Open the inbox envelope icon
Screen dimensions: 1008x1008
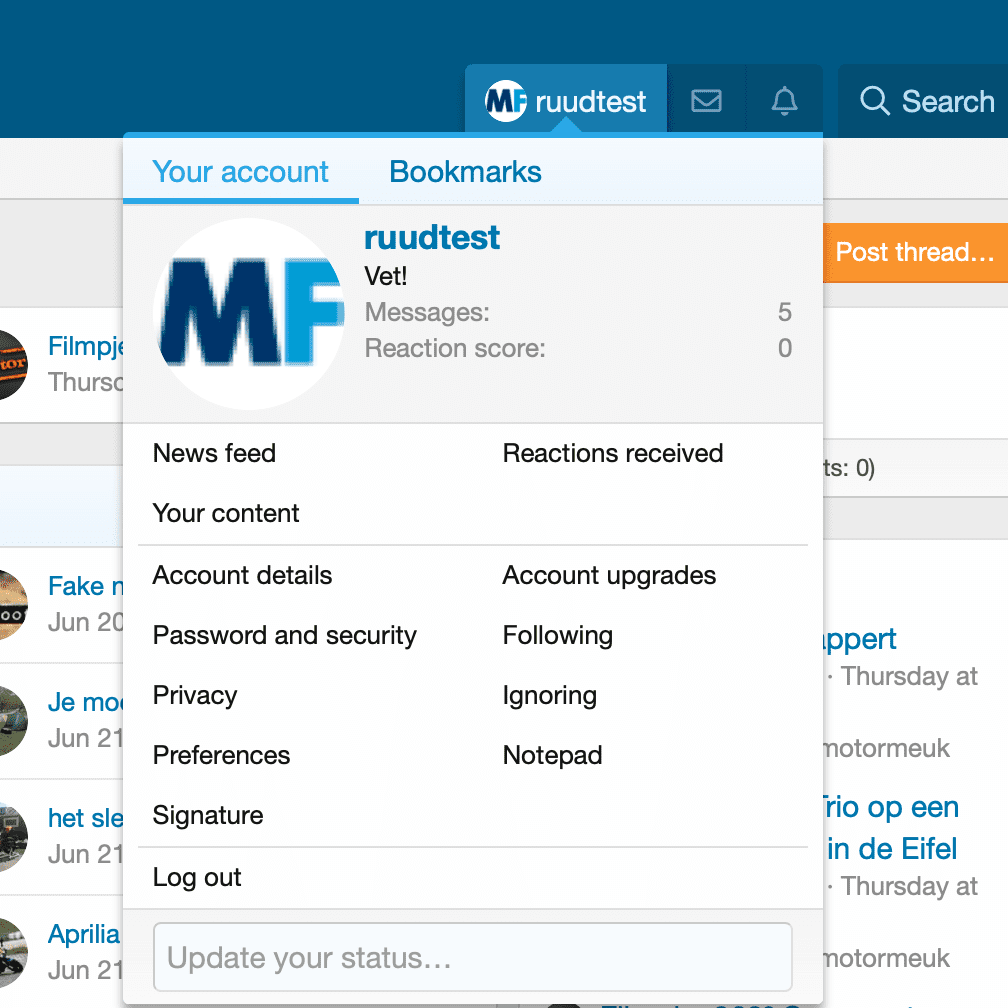(706, 101)
